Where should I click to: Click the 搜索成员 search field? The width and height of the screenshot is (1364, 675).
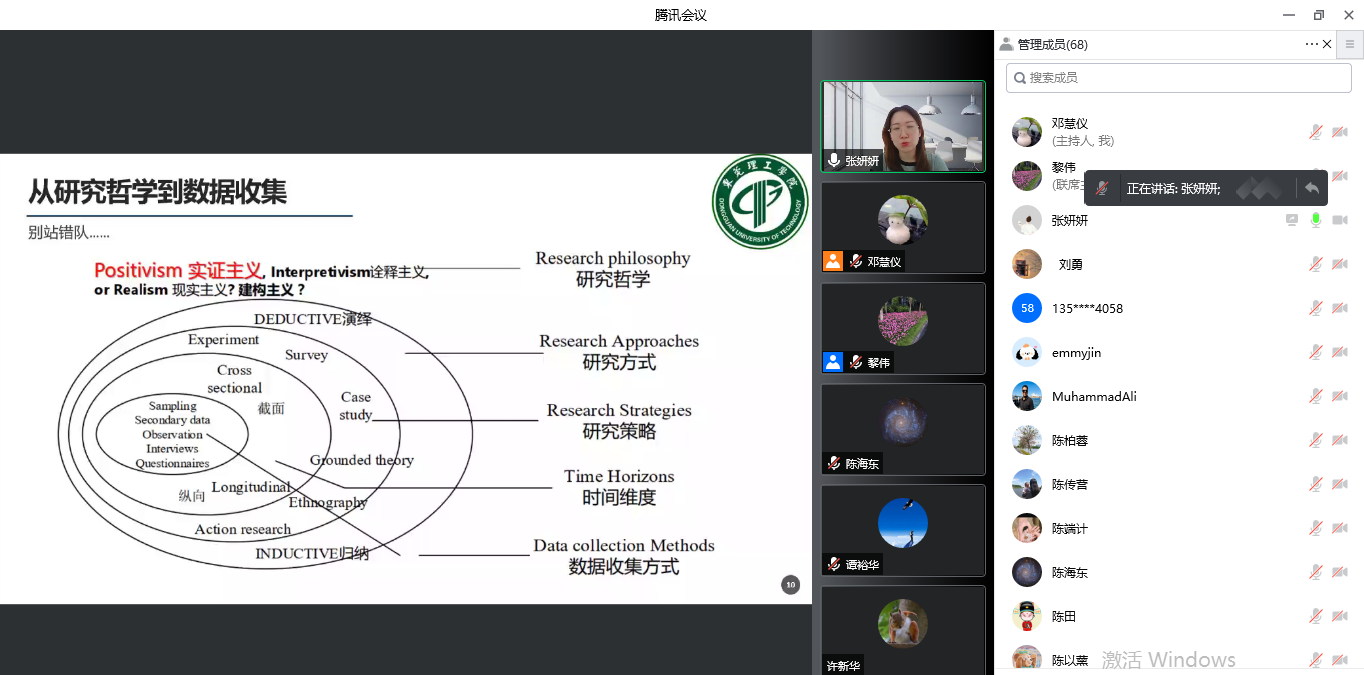pyautogui.click(x=1178, y=77)
